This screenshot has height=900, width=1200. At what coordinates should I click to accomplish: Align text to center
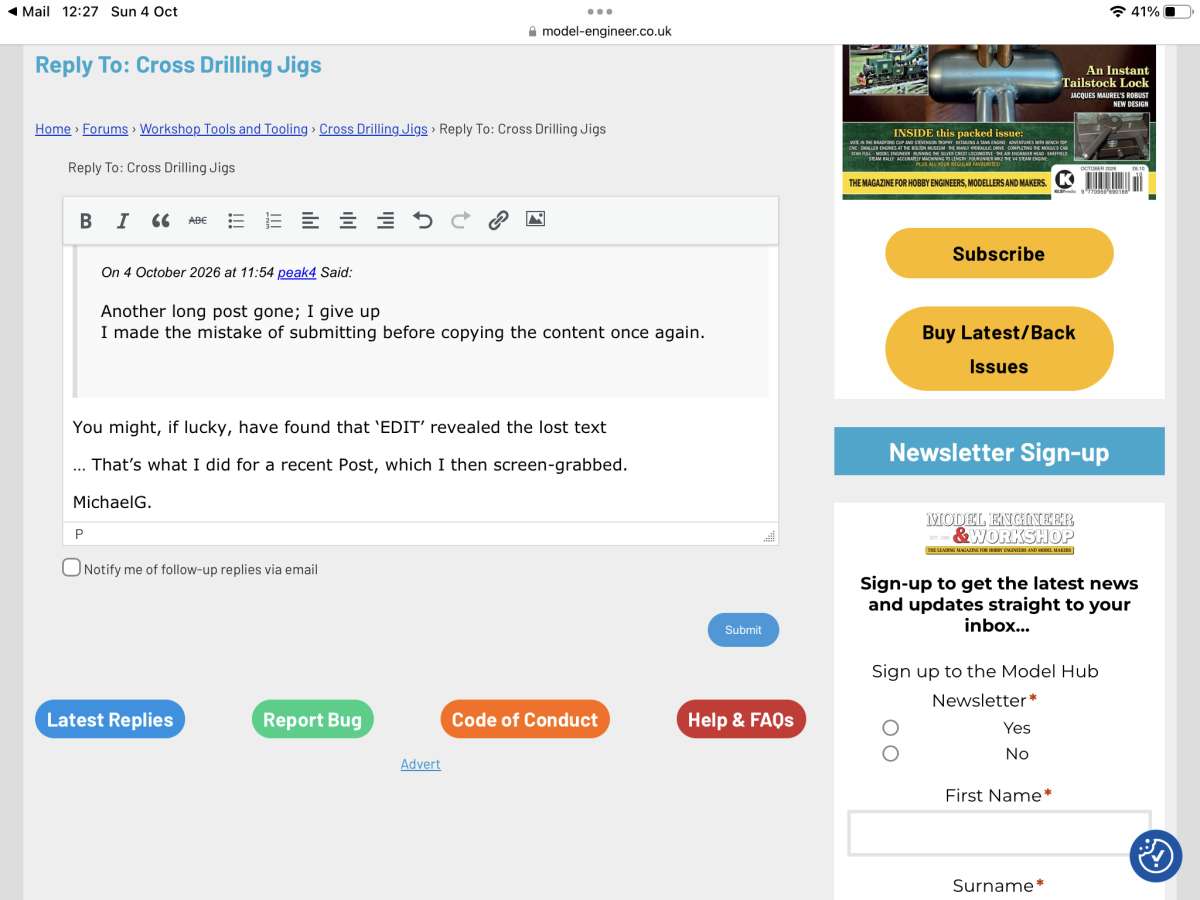(x=348, y=221)
